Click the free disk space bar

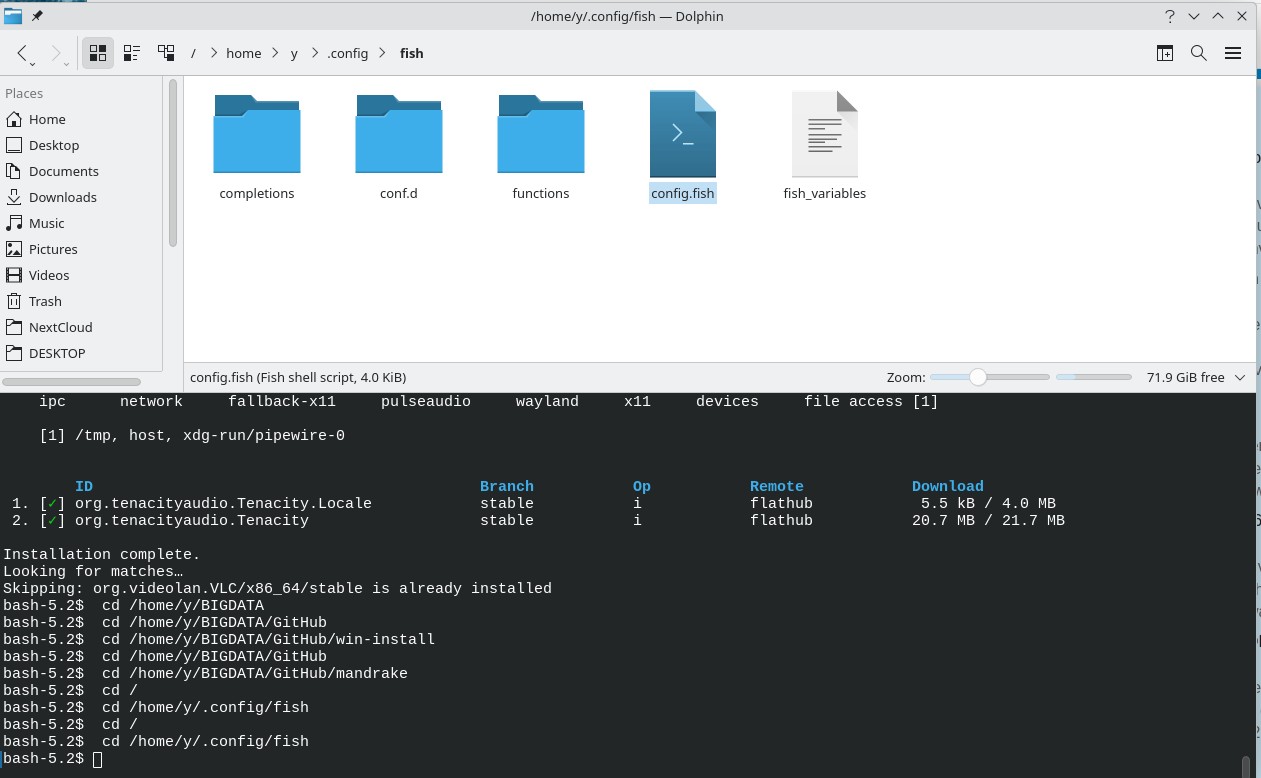pos(1094,377)
